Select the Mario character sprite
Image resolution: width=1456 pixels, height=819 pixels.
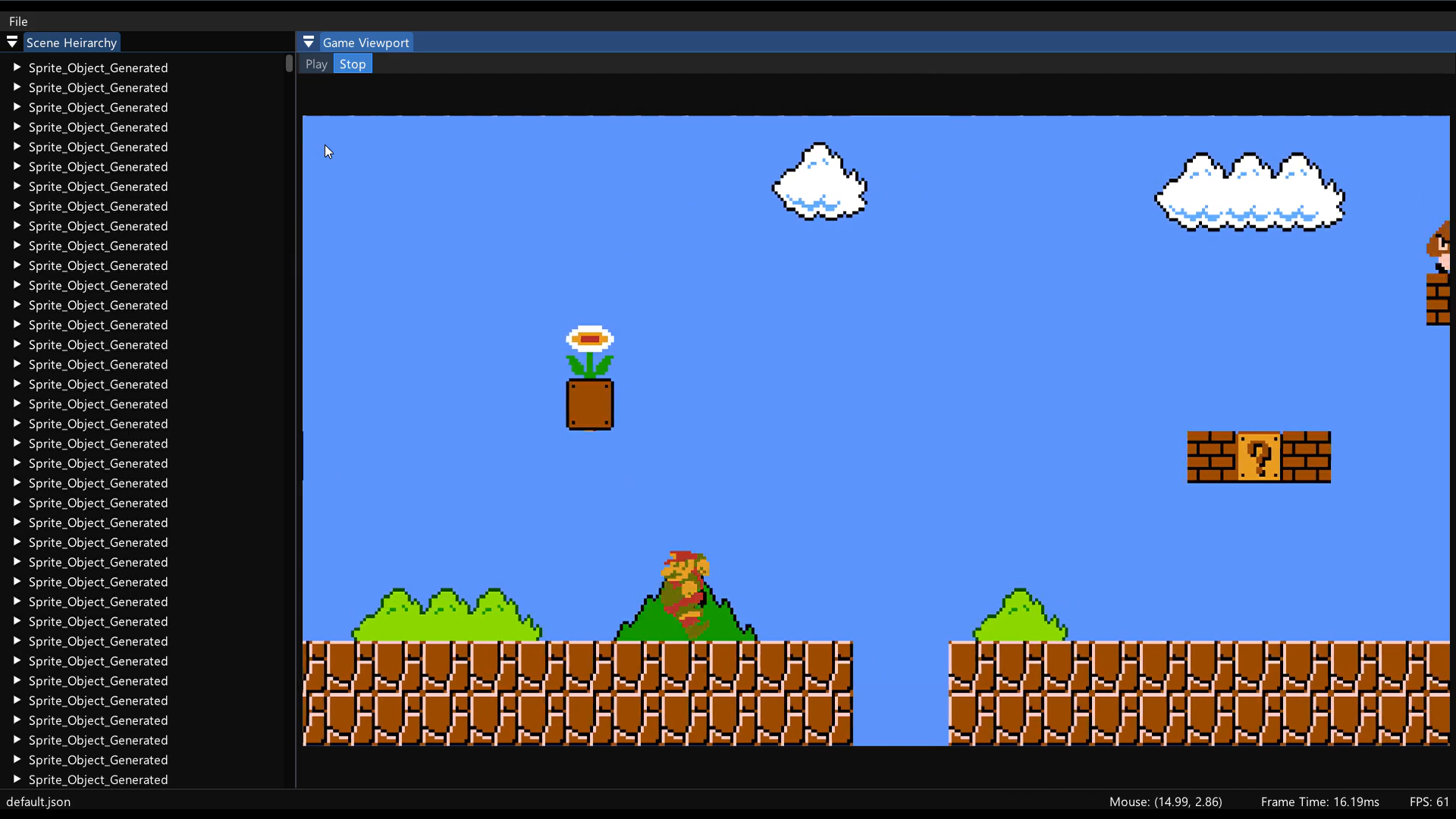tap(686, 593)
